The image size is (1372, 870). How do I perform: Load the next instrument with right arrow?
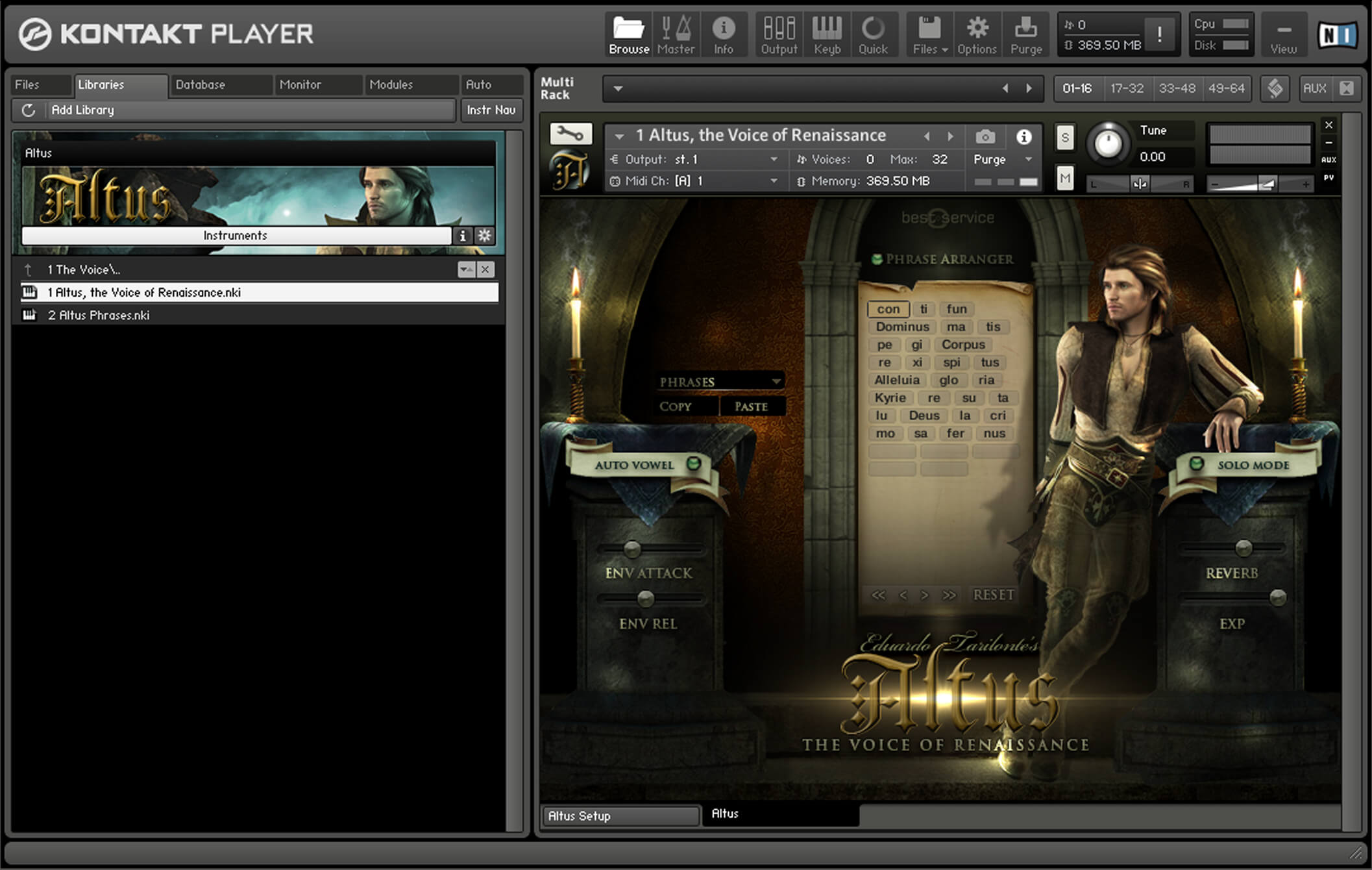coord(950,136)
